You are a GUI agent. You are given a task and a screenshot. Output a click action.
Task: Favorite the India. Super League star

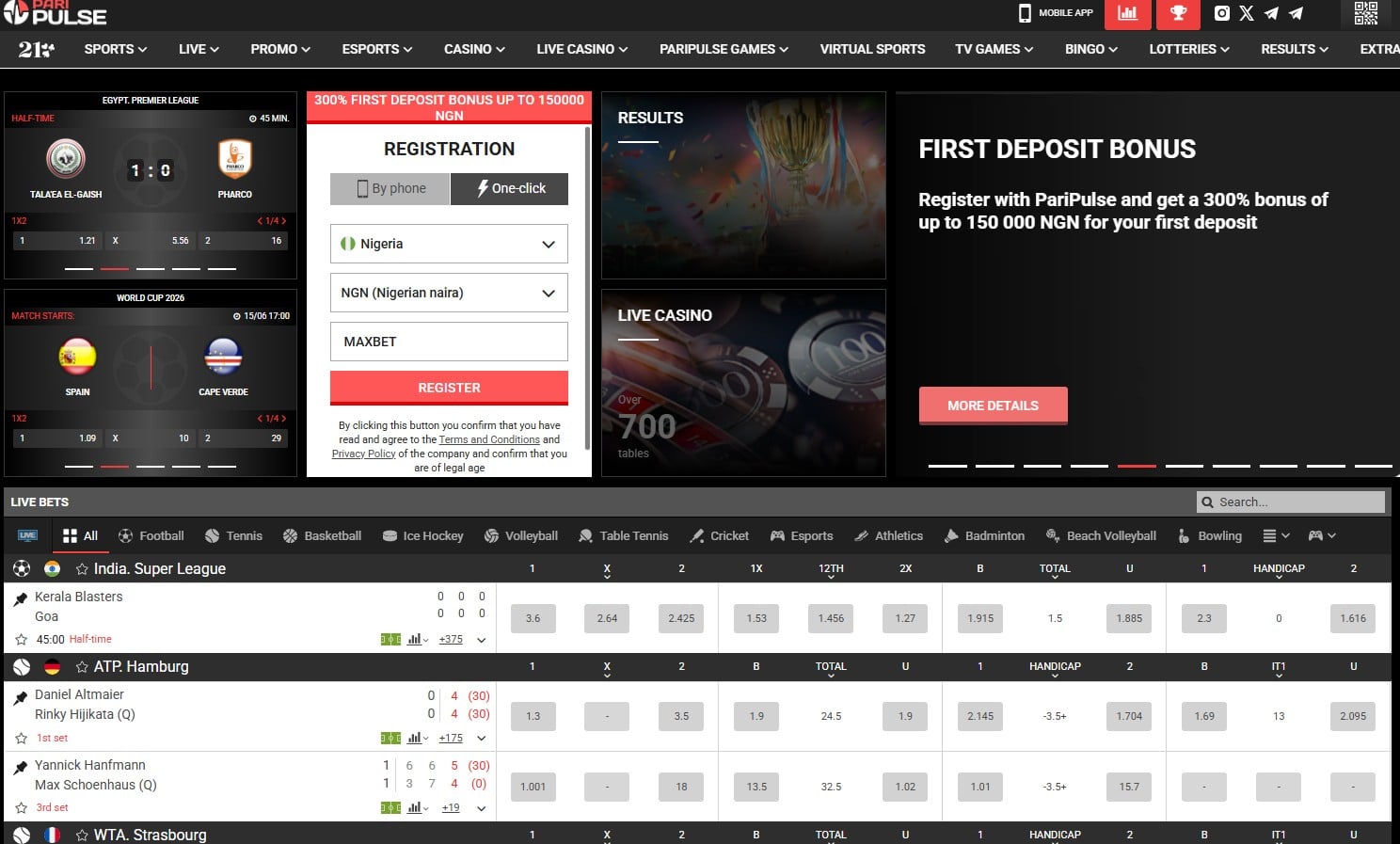82,569
